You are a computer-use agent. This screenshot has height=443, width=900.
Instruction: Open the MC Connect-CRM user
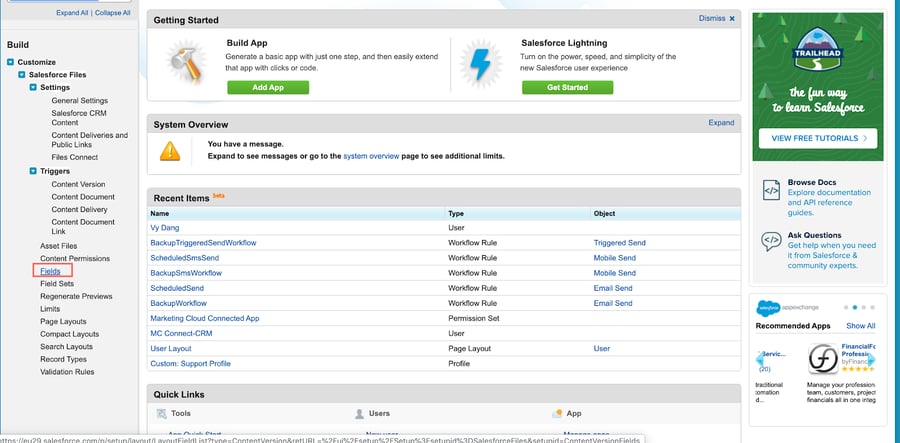coord(181,333)
